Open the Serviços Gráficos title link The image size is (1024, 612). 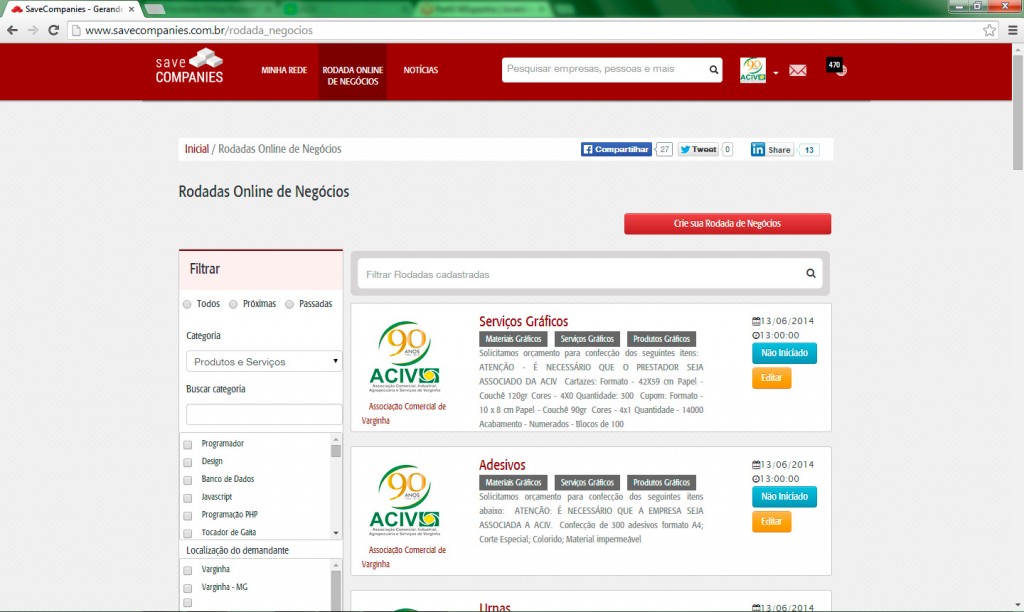524,321
